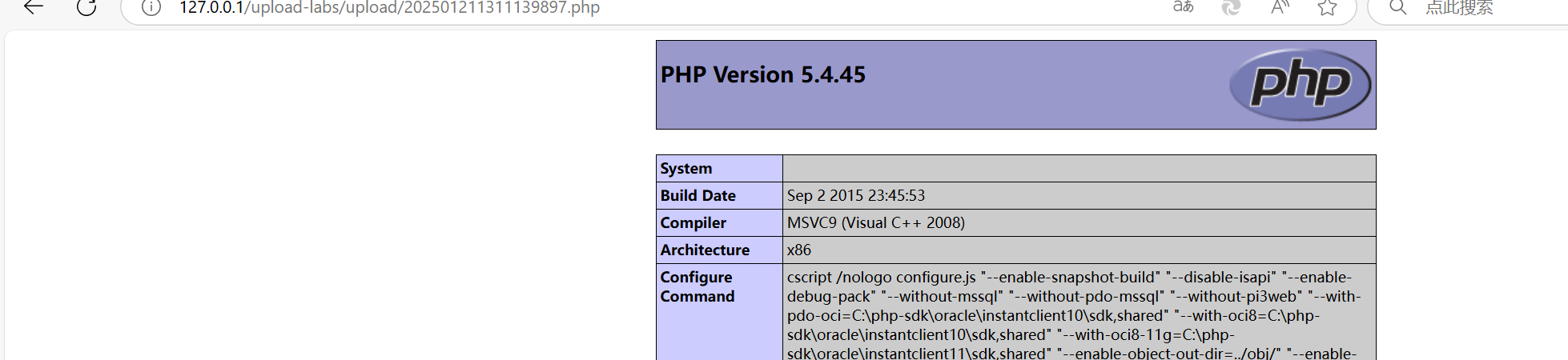Click the System row label
The height and width of the screenshot is (360, 1568).
tap(686, 168)
